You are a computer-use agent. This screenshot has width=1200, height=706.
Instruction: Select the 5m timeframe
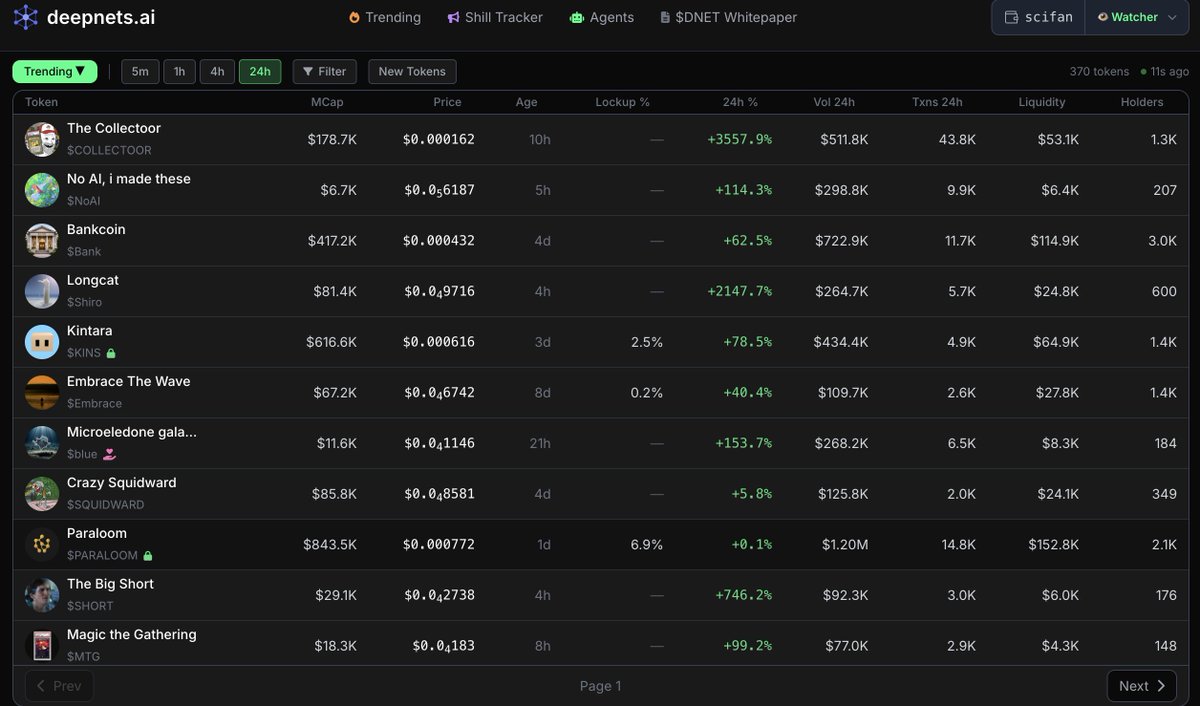coord(140,71)
